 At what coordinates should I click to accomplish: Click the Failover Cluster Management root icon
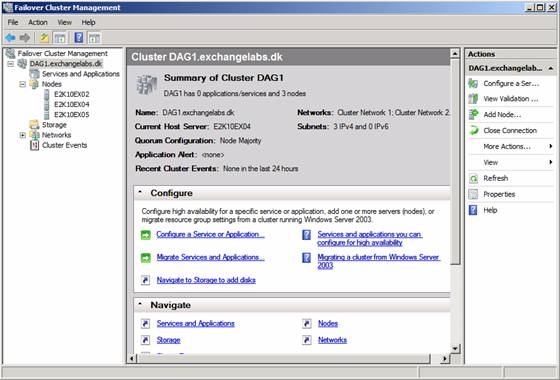click(x=10, y=53)
